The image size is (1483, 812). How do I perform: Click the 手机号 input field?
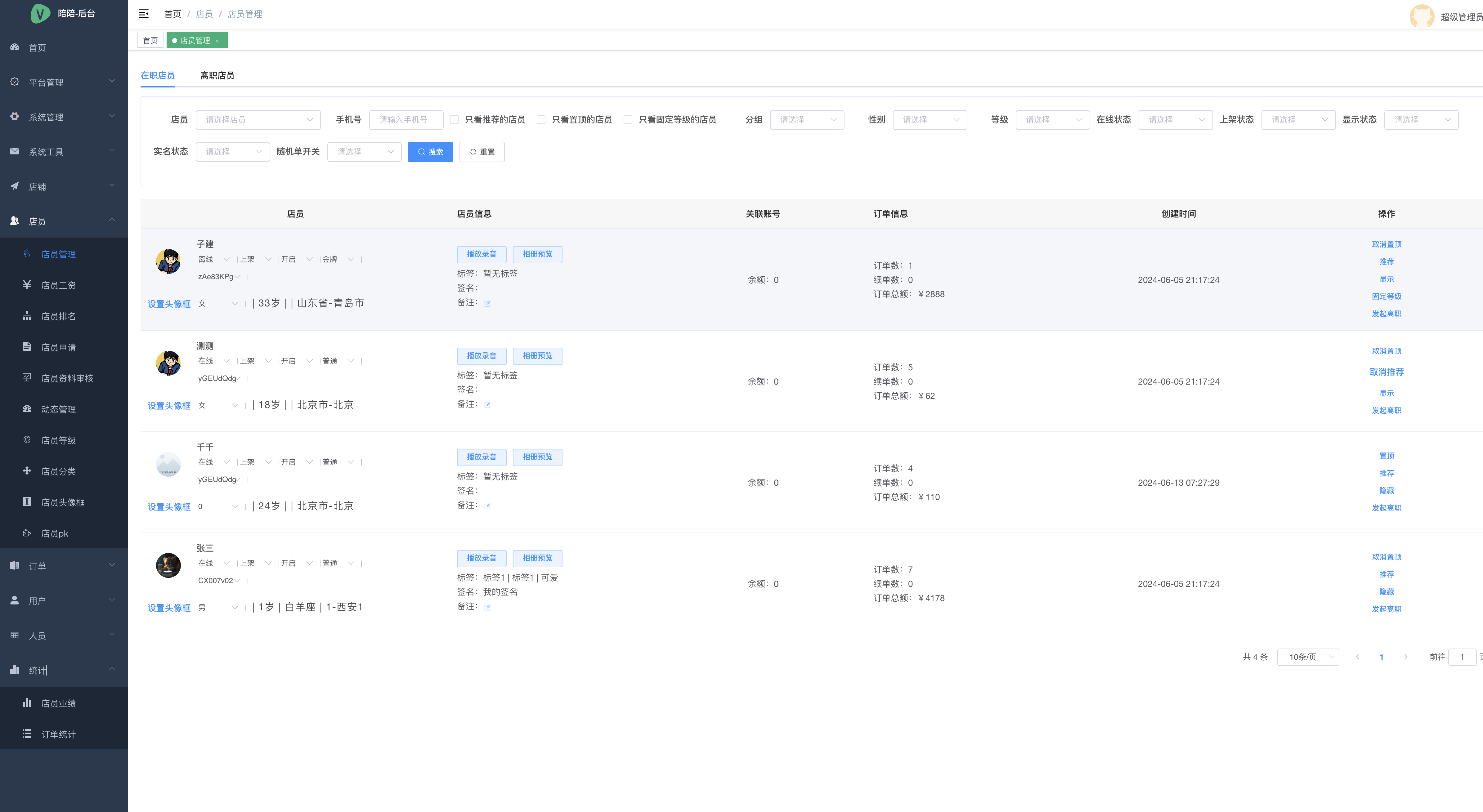406,120
